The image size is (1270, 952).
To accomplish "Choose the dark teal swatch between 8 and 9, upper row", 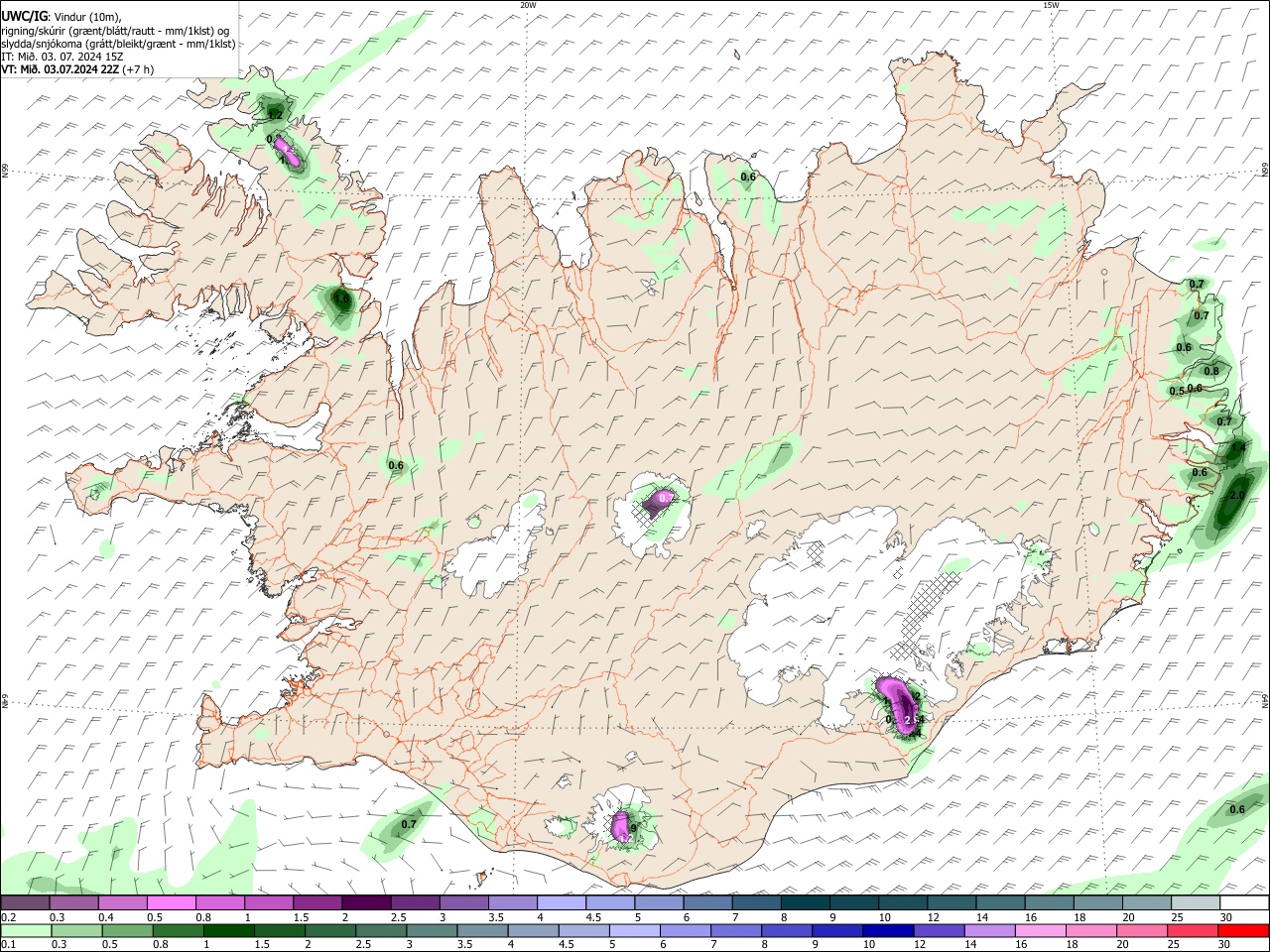I will click(x=805, y=902).
